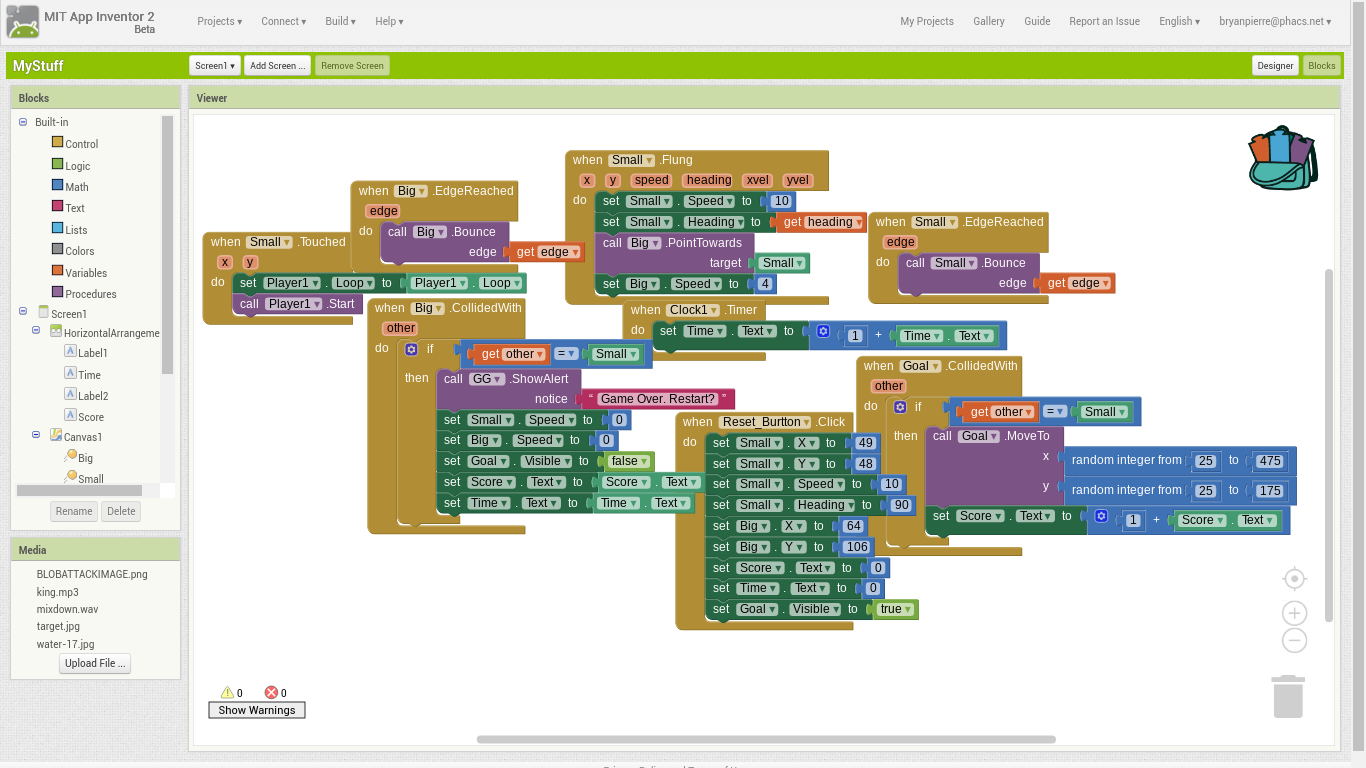Viewport: 1366px width, 768px height.
Task: Click the Upload File button
Action: 95,663
